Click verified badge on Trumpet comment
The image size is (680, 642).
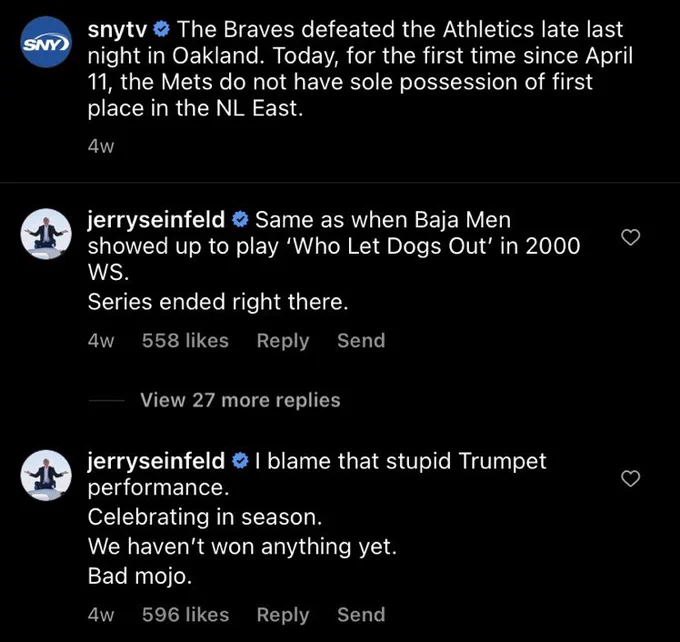click(240, 461)
